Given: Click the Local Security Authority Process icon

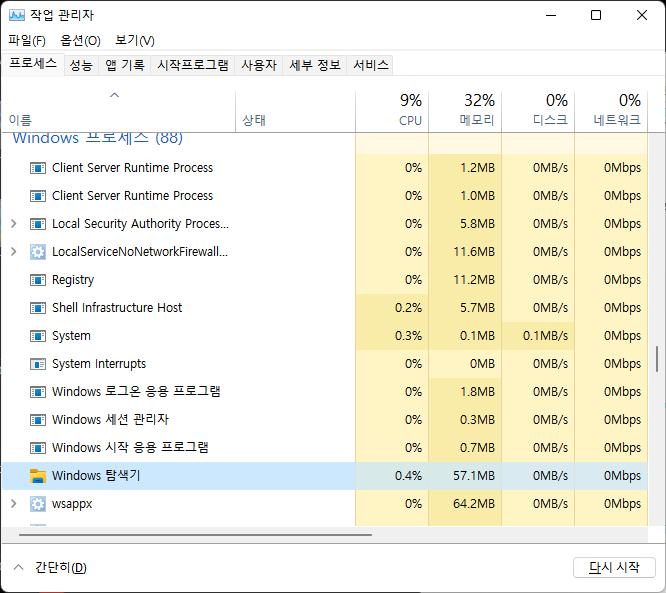Looking at the screenshot, I should 38,224.
